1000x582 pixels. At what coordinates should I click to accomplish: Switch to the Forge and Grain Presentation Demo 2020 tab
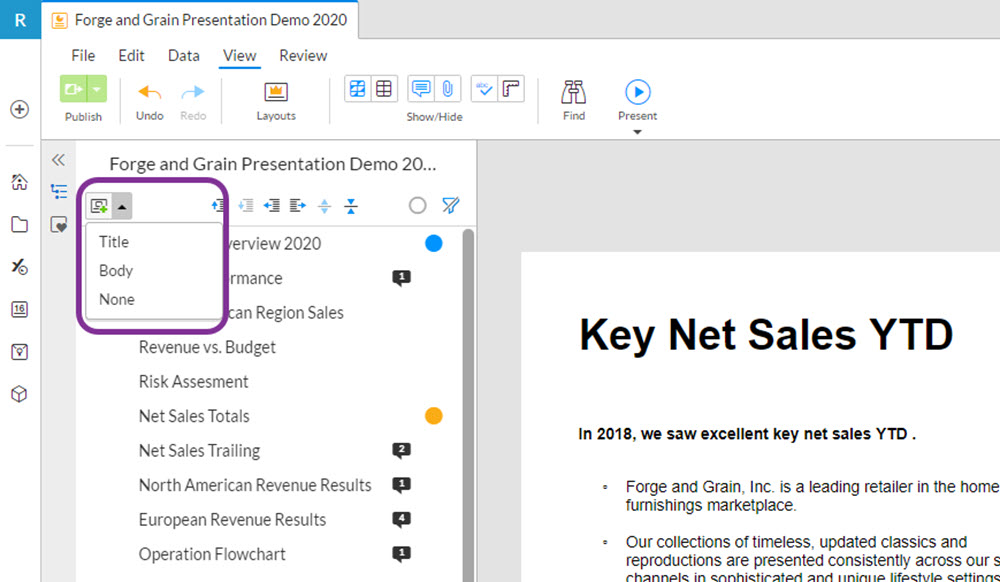point(200,20)
